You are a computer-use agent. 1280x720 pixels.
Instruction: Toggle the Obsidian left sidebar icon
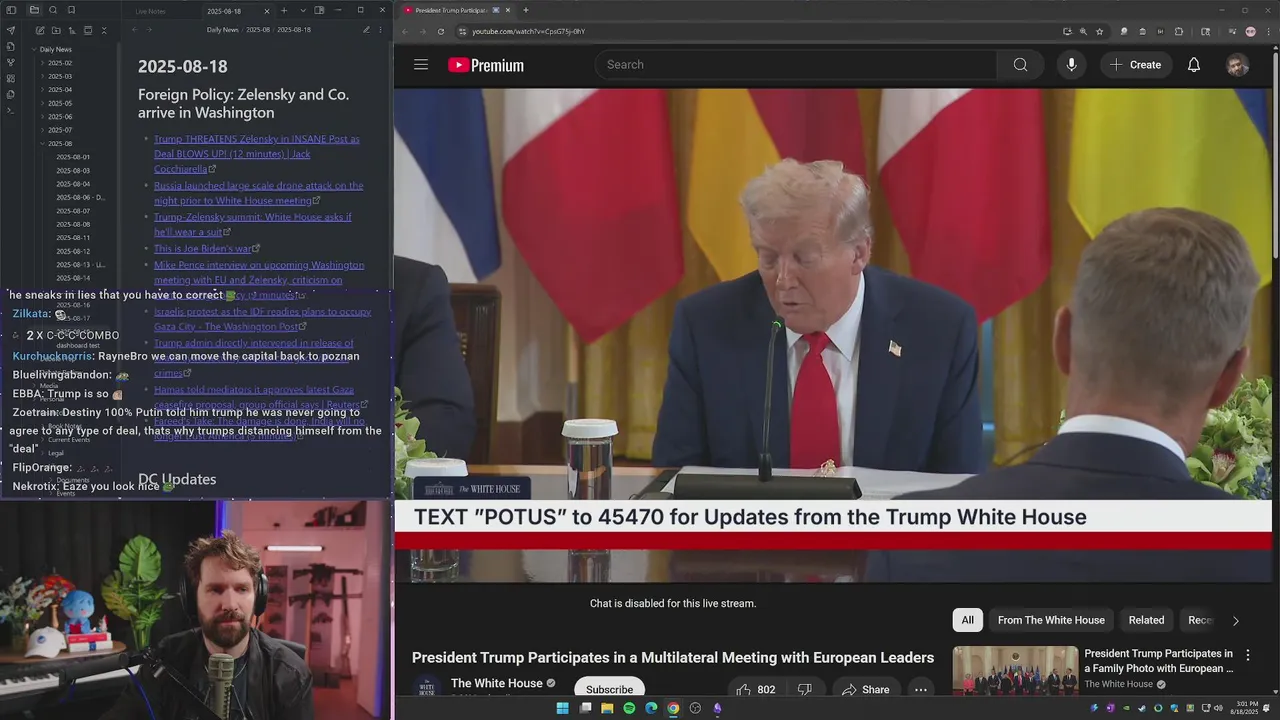pos(11,10)
